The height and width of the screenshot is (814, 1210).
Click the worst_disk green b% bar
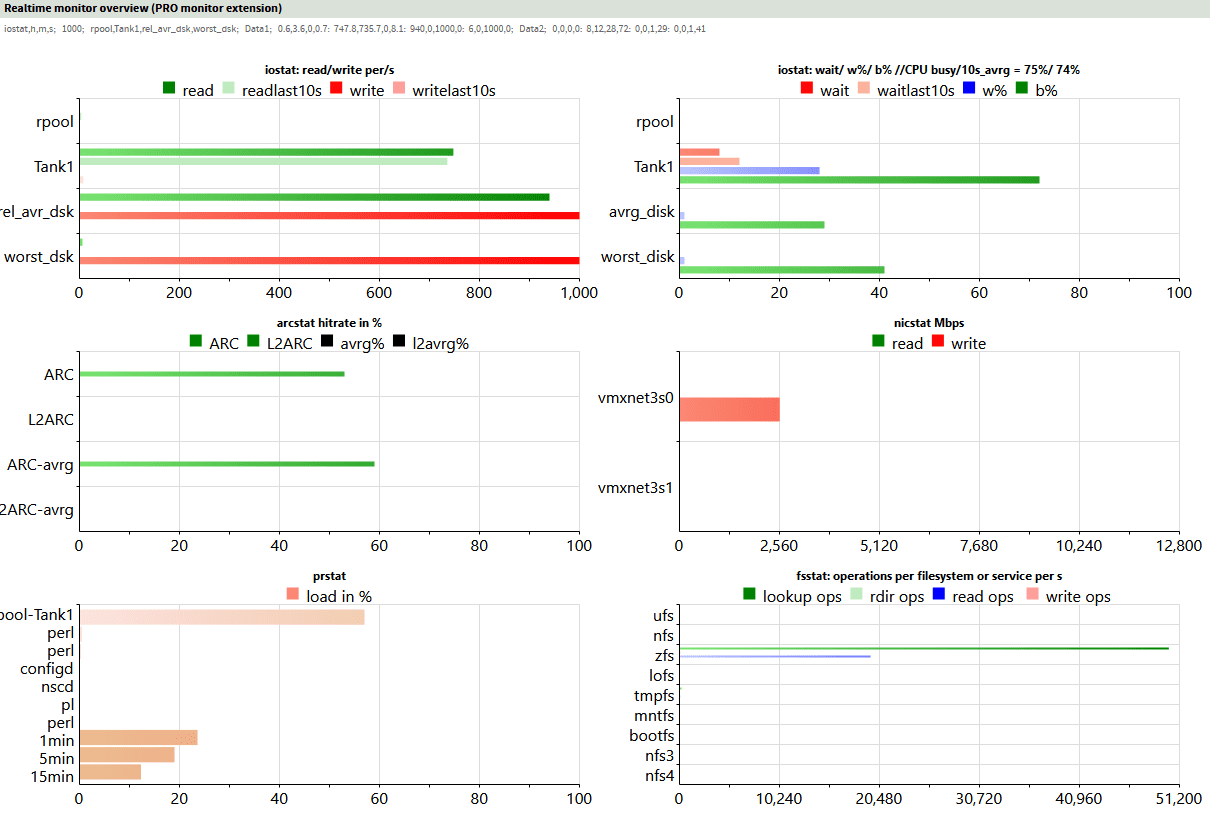(782, 270)
